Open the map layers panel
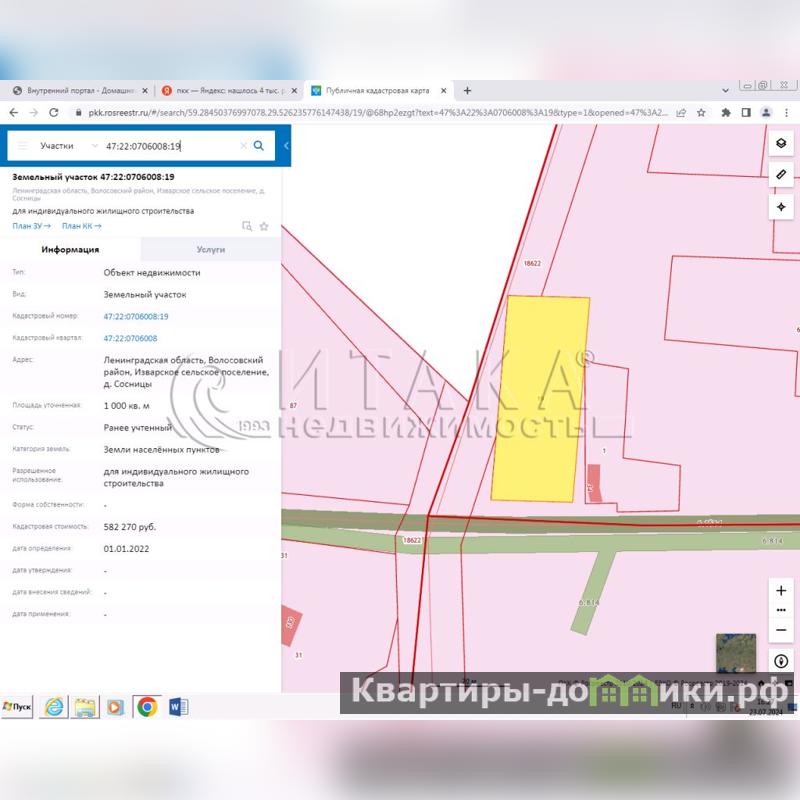 (x=781, y=143)
